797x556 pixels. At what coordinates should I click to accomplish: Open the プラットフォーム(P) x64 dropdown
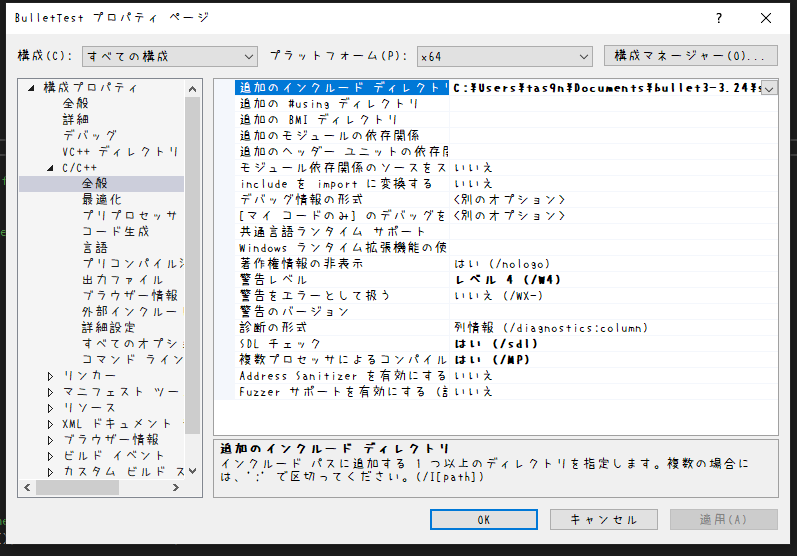coord(505,56)
